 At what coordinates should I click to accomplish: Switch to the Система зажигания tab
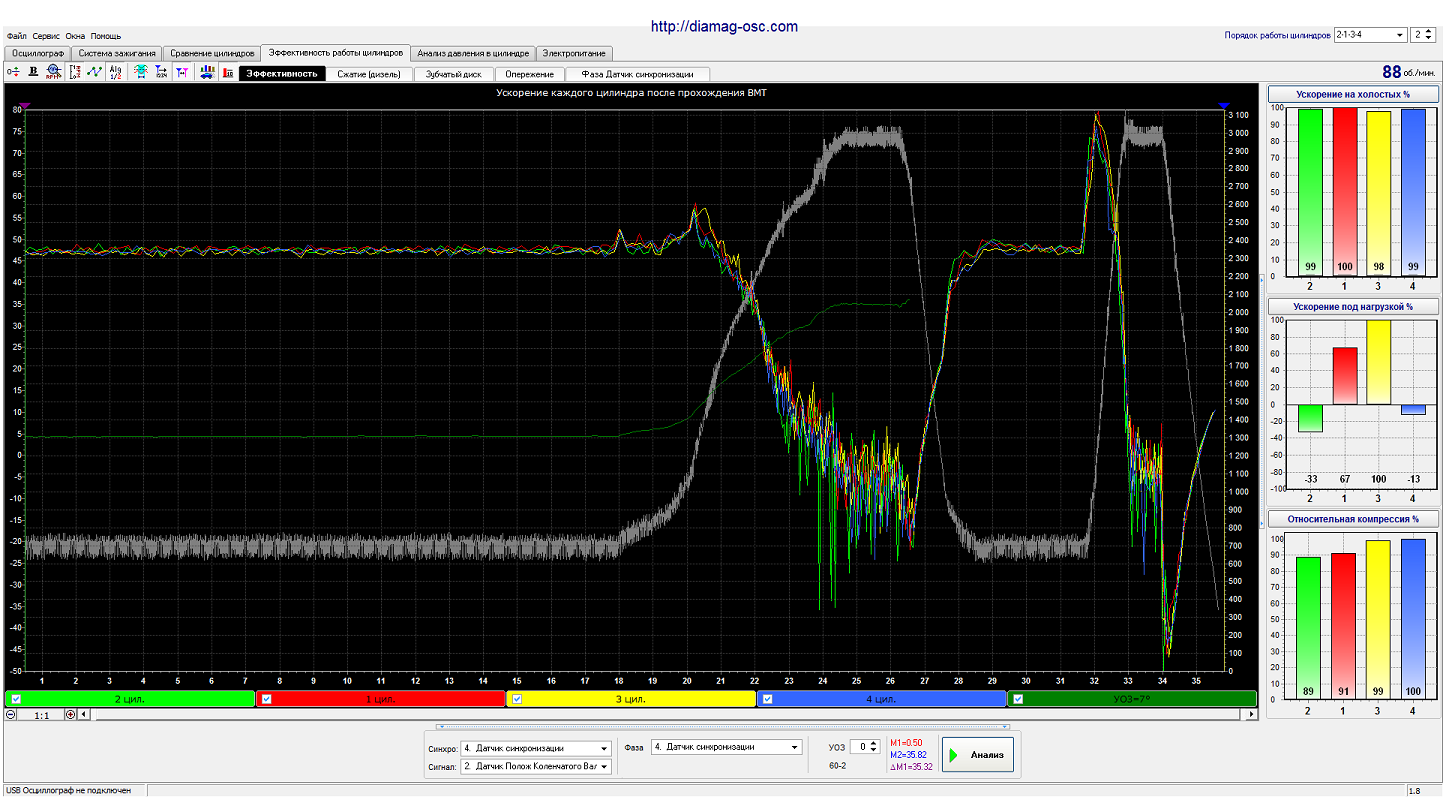[117, 53]
